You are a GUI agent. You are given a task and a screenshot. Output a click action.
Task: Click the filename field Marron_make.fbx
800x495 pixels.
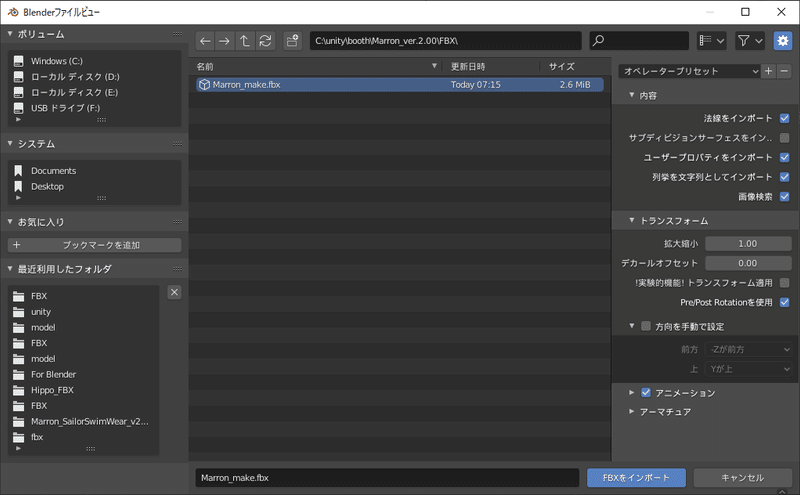(x=387, y=478)
